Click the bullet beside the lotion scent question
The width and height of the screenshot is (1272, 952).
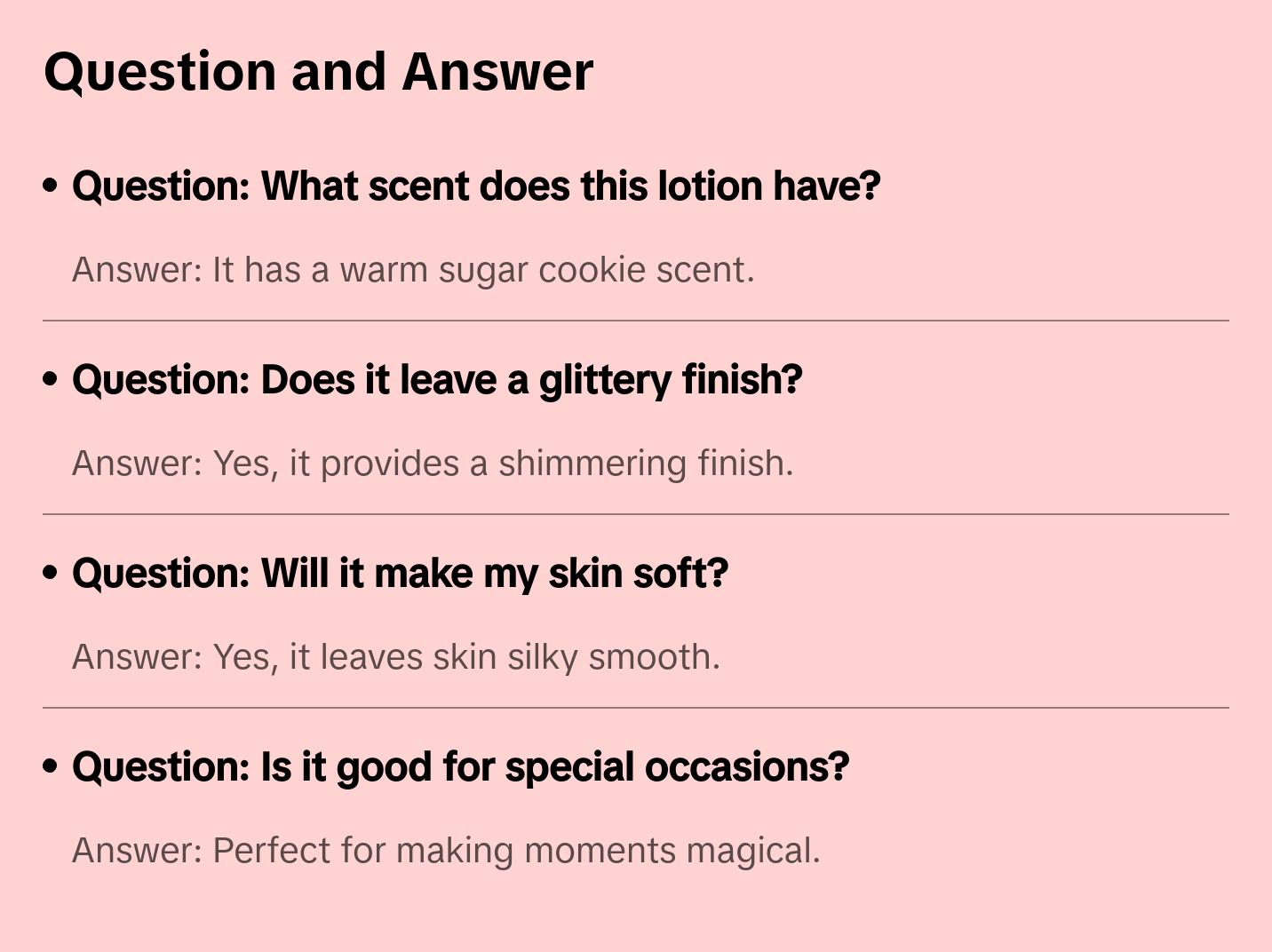pos(51,186)
